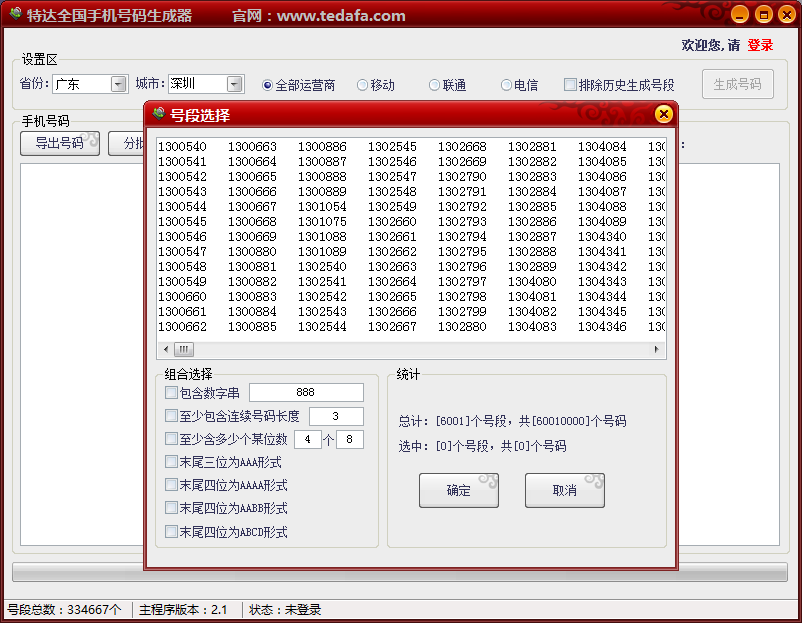
Task: Click the scroll right arrow of number list
Action: coord(657,350)
